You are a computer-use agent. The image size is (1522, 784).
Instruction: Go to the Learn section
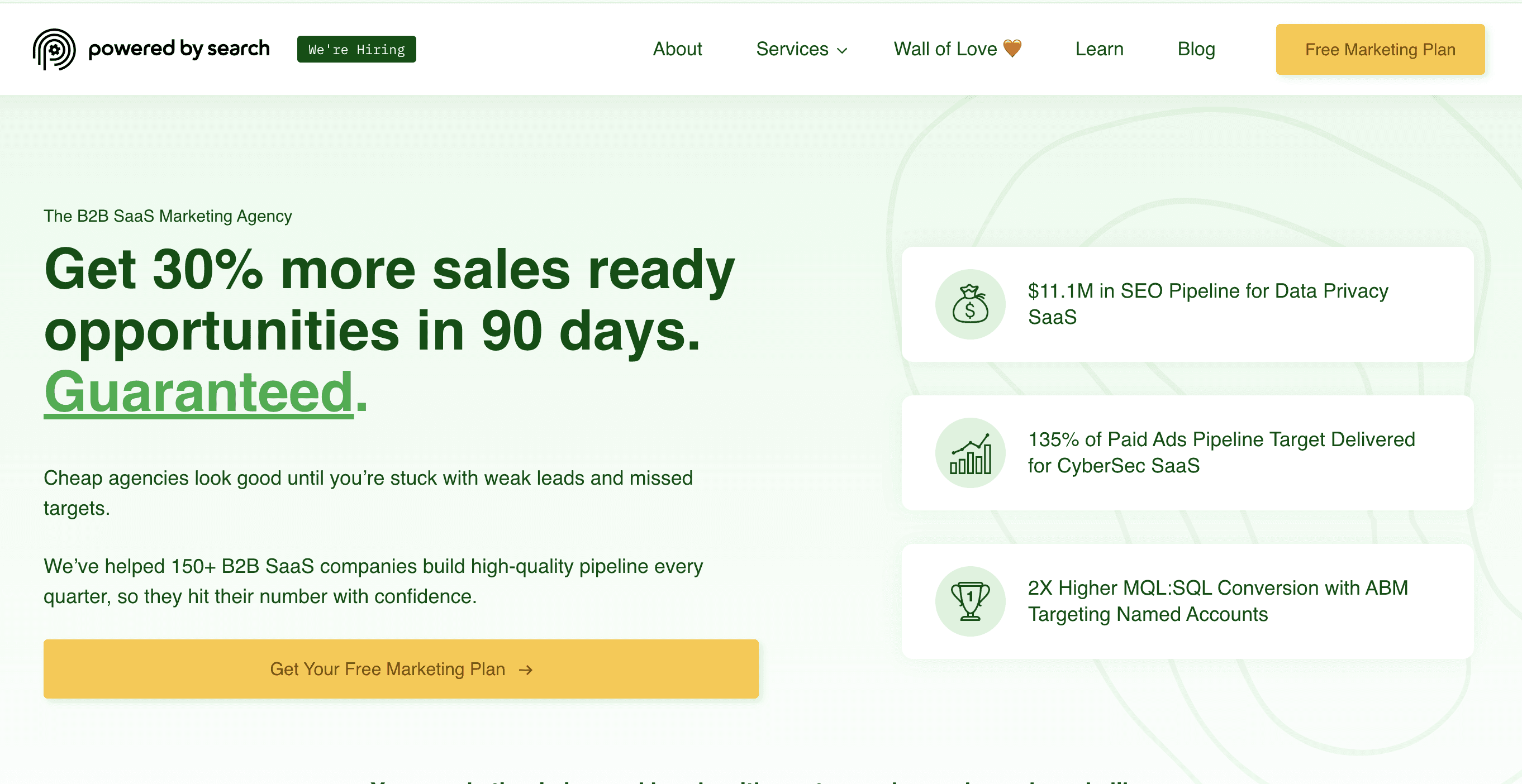point(1099,49)
